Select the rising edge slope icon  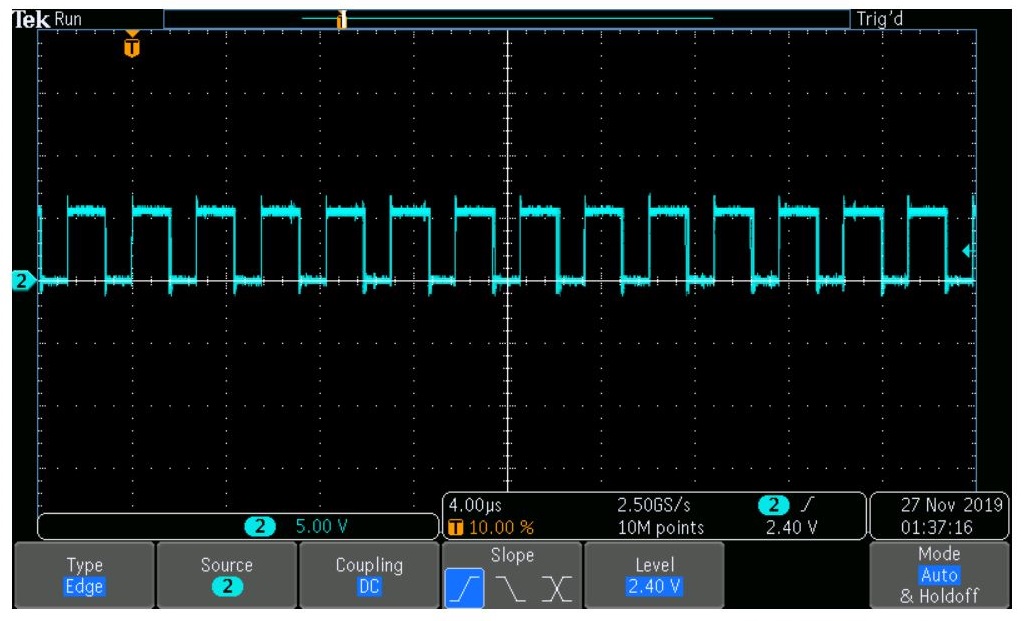tap(465, 588)
